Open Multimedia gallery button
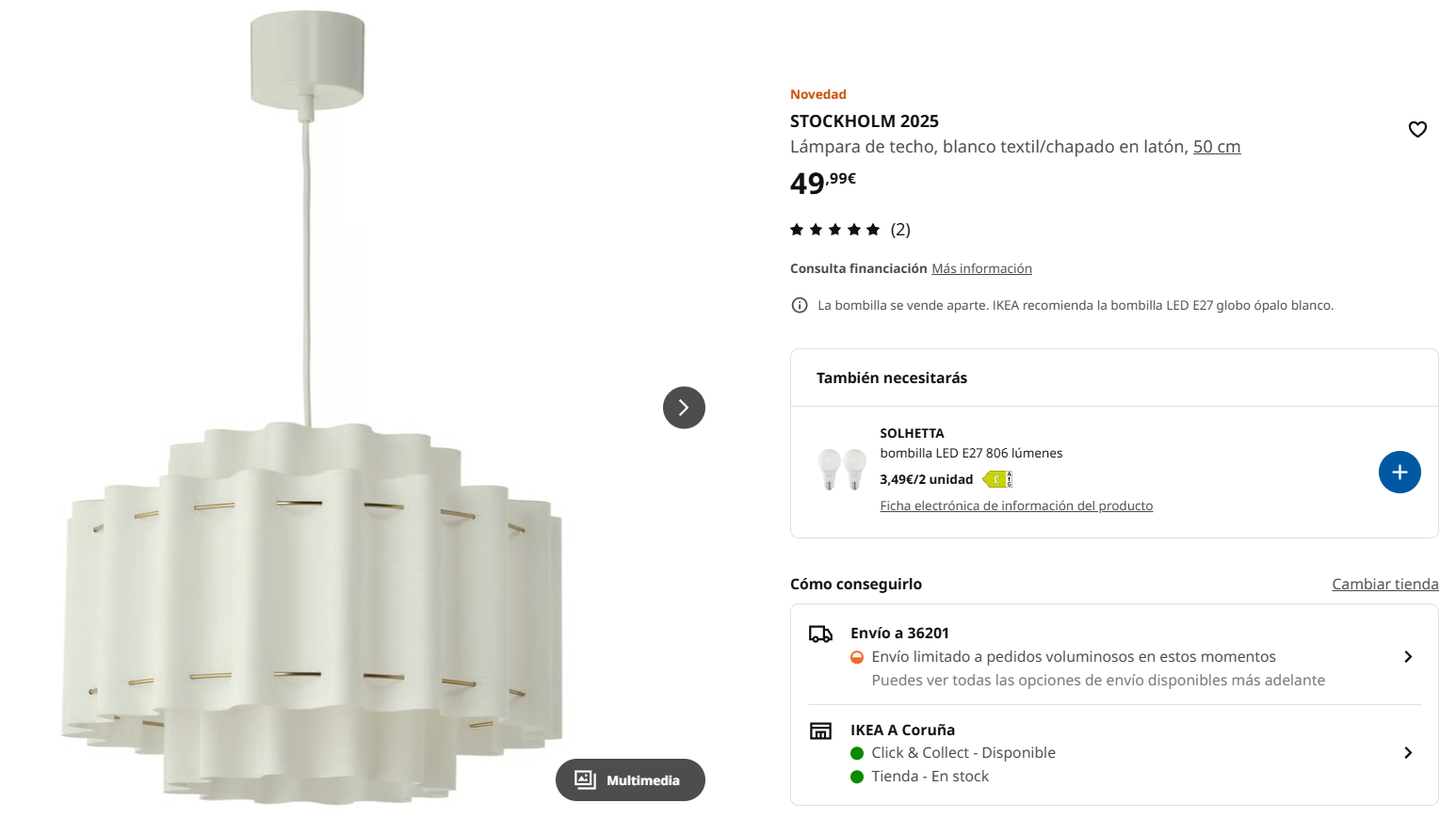The height and width of the screenshot is (819, 1456). coord(630,779)
